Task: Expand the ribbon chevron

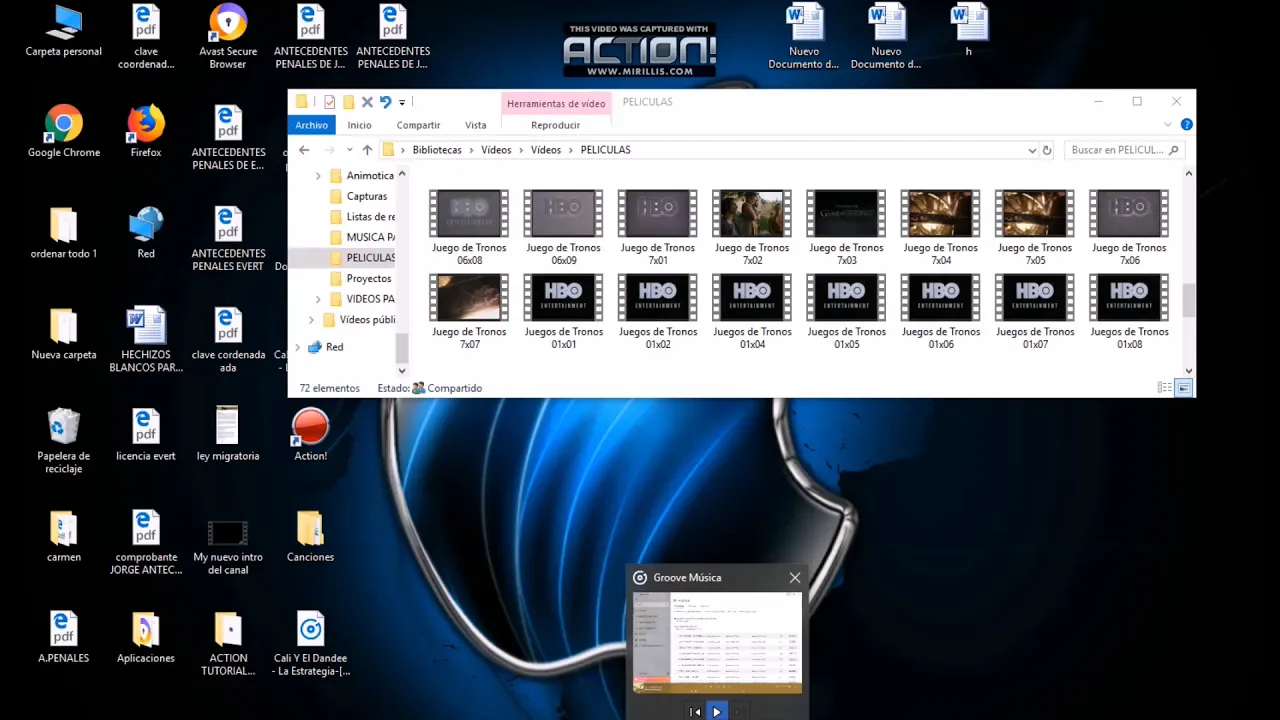Action: coord(1167,125)
